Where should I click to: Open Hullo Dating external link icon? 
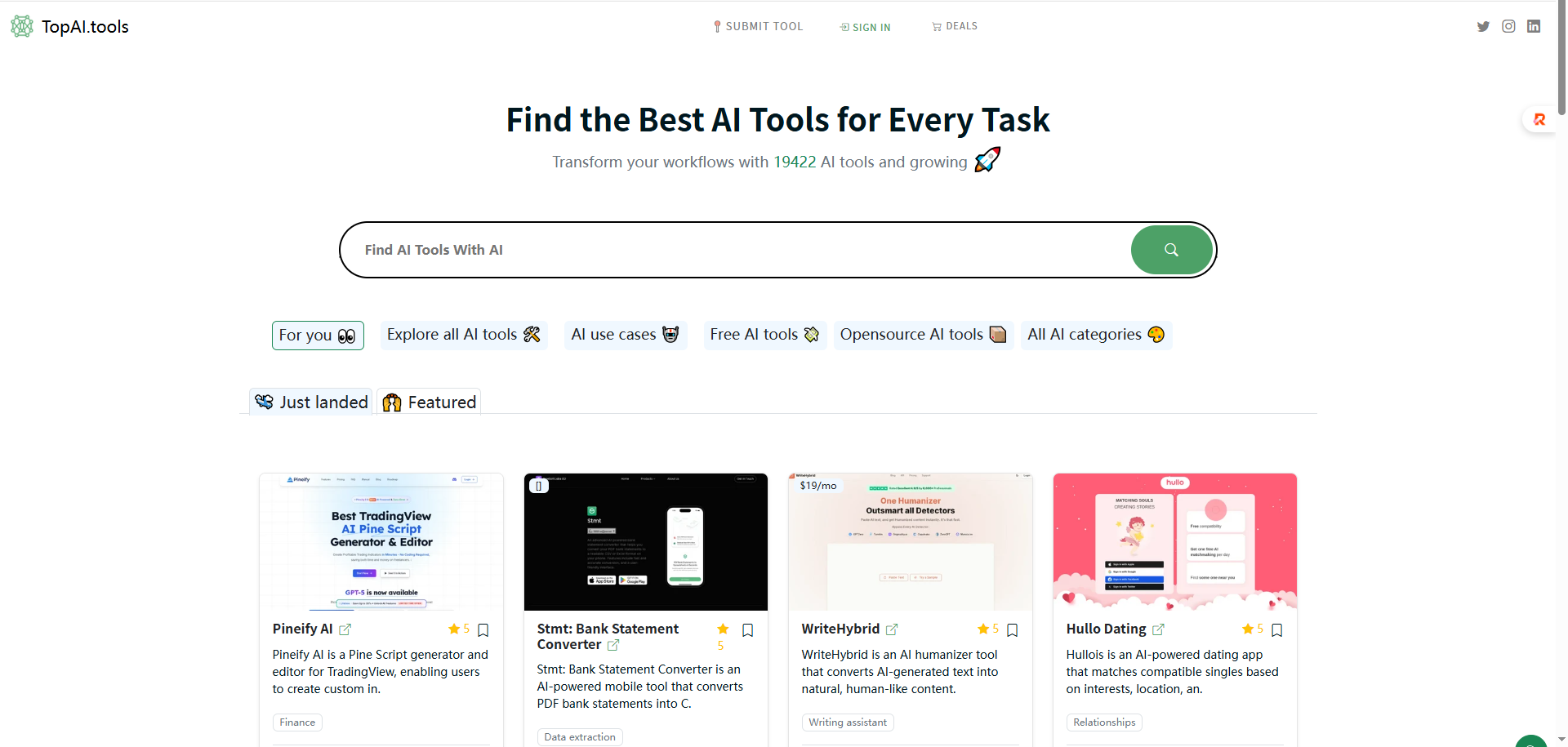[x=1158, y=629]
